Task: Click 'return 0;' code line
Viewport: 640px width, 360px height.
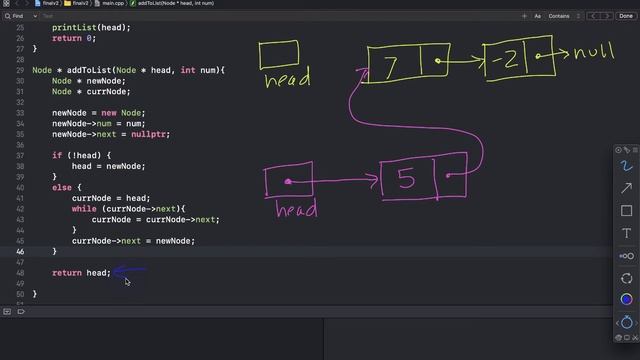Action: [x=74, y=38]
